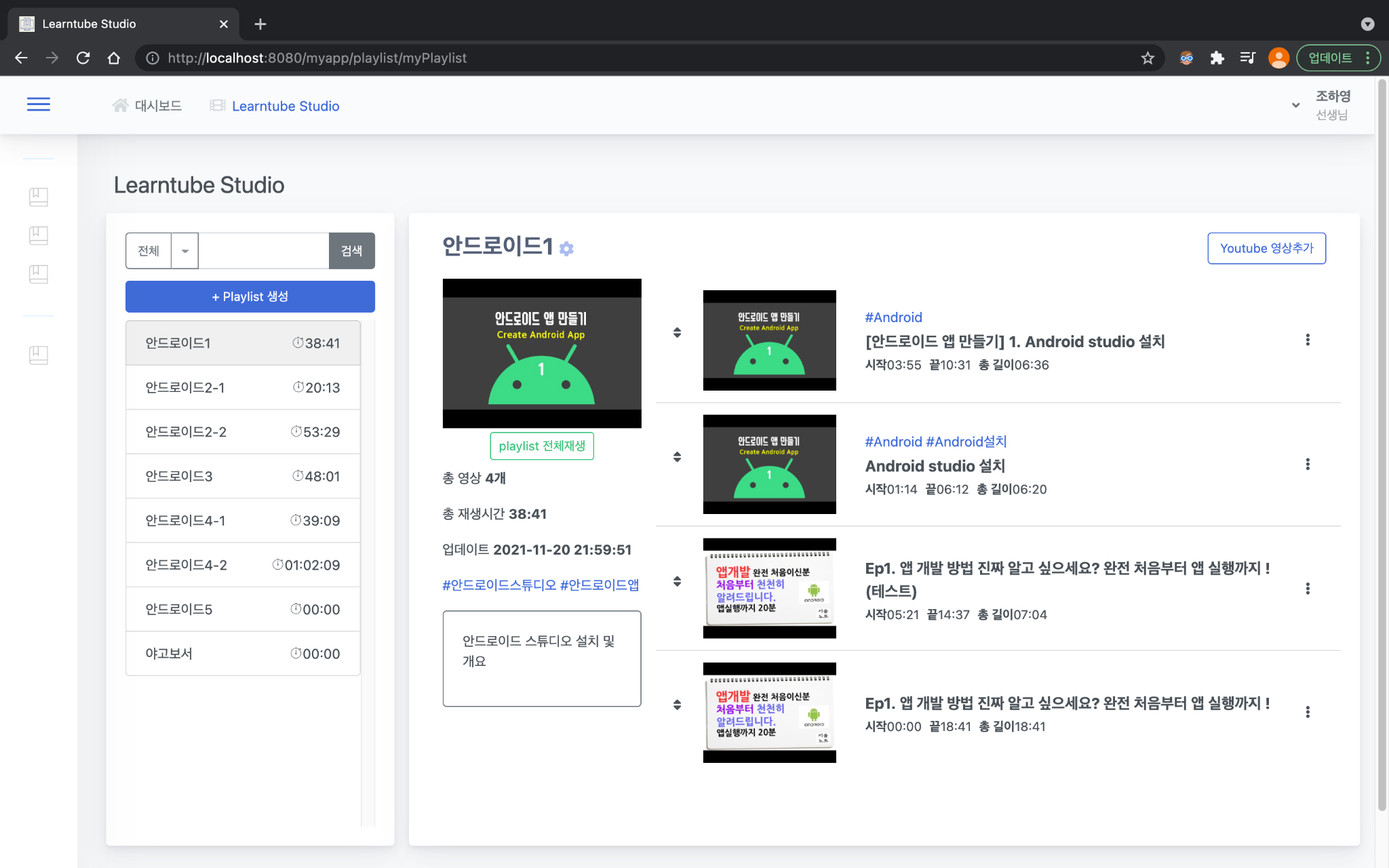
Task: Open the 안드로이드1 playlist settings gear
Action: point(566,248)
